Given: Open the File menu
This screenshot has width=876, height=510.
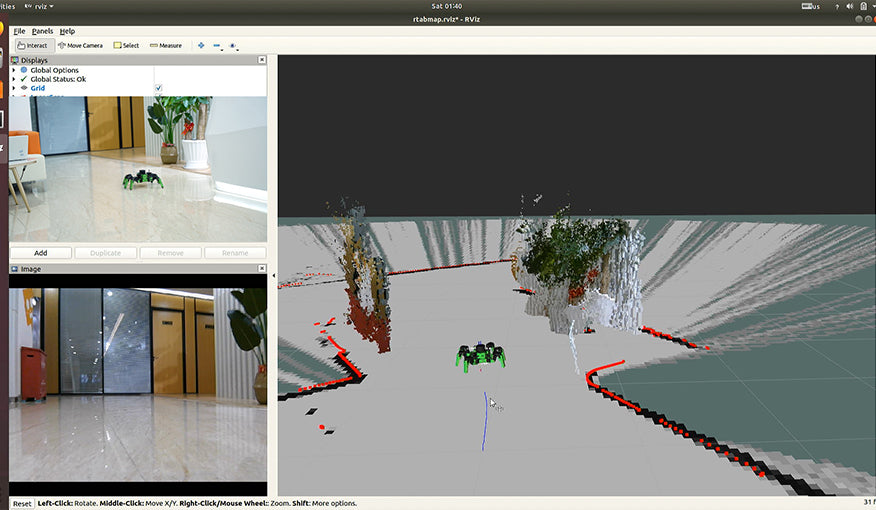Looking at the screenshot, I should [x=19, y=31].
